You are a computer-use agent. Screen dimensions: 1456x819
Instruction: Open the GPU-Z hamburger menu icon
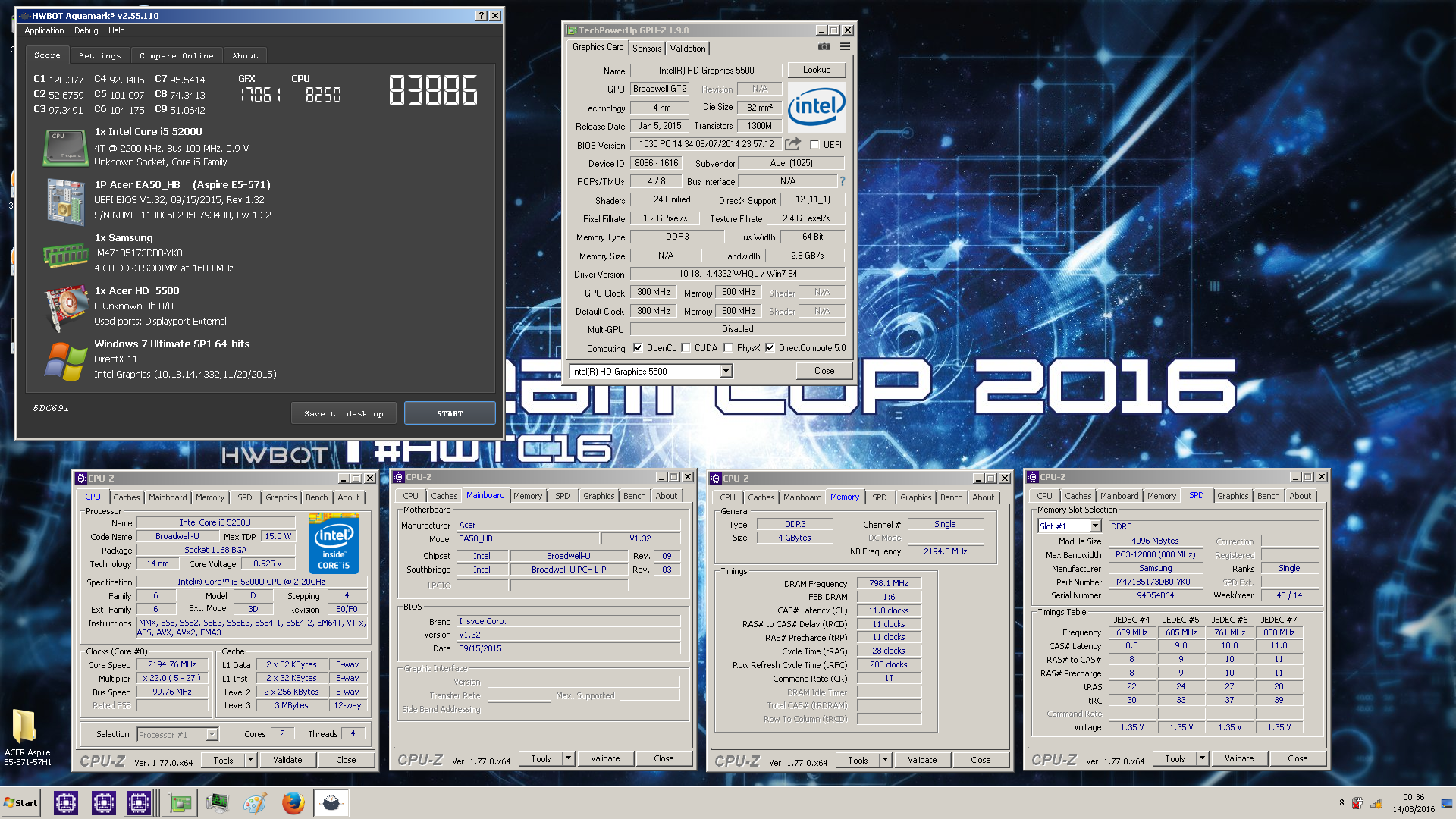(x=845, y=47)
